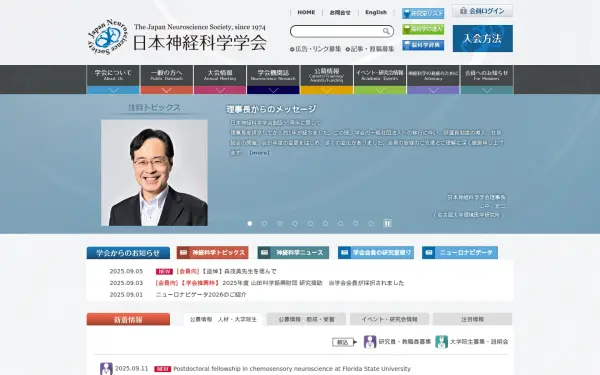Open the 脳科学辞典 badge

click(423, 45)
